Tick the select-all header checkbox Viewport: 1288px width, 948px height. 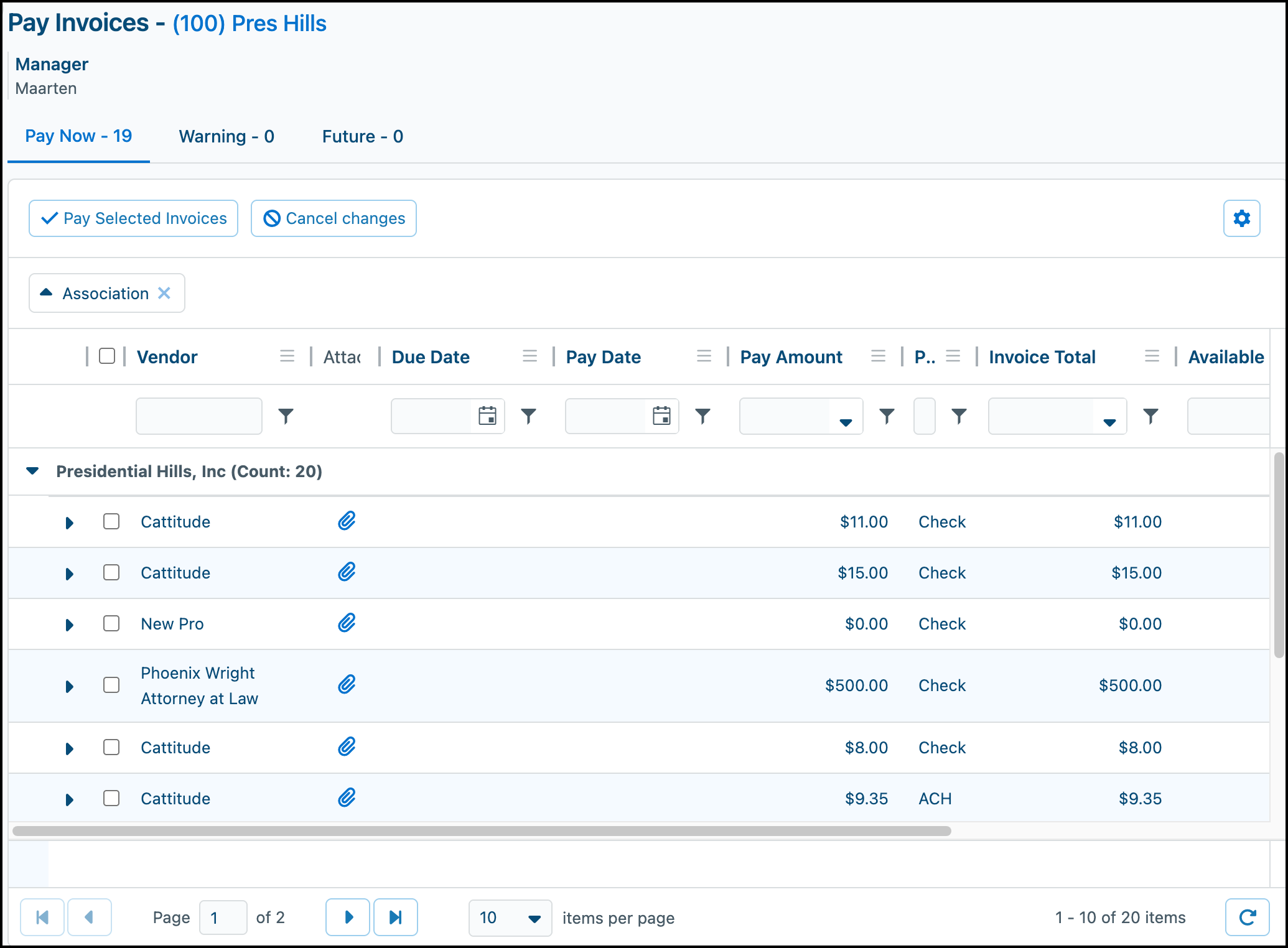[x=107, y=356]
